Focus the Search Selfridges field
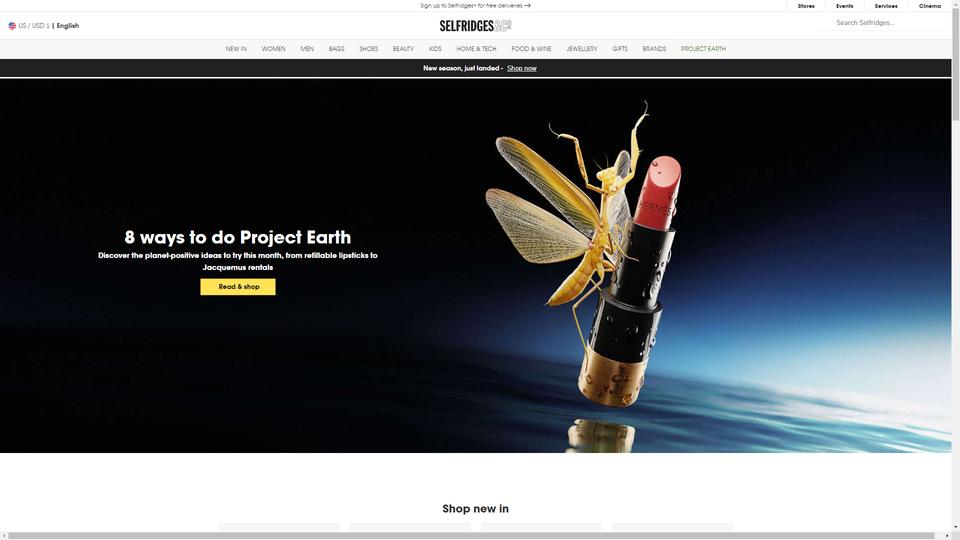The image size is (960, 540). (882, 23)
